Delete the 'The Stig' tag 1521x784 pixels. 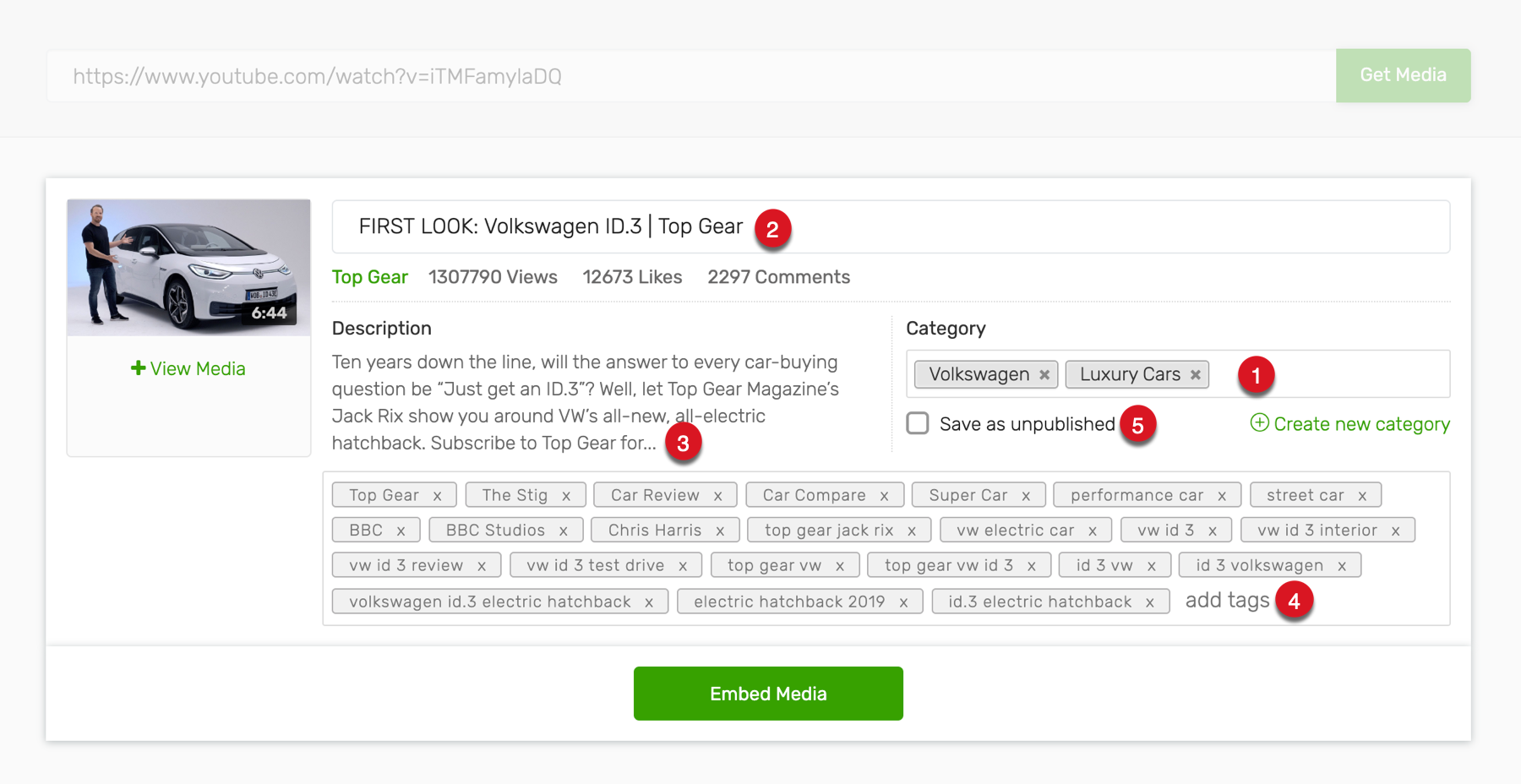(x=566, y=496)
